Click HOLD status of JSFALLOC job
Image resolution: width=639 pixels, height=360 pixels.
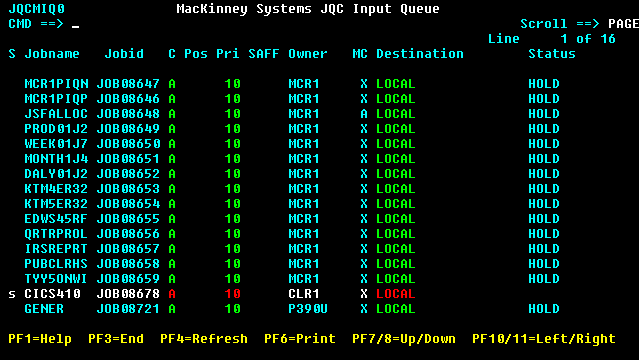544,114
